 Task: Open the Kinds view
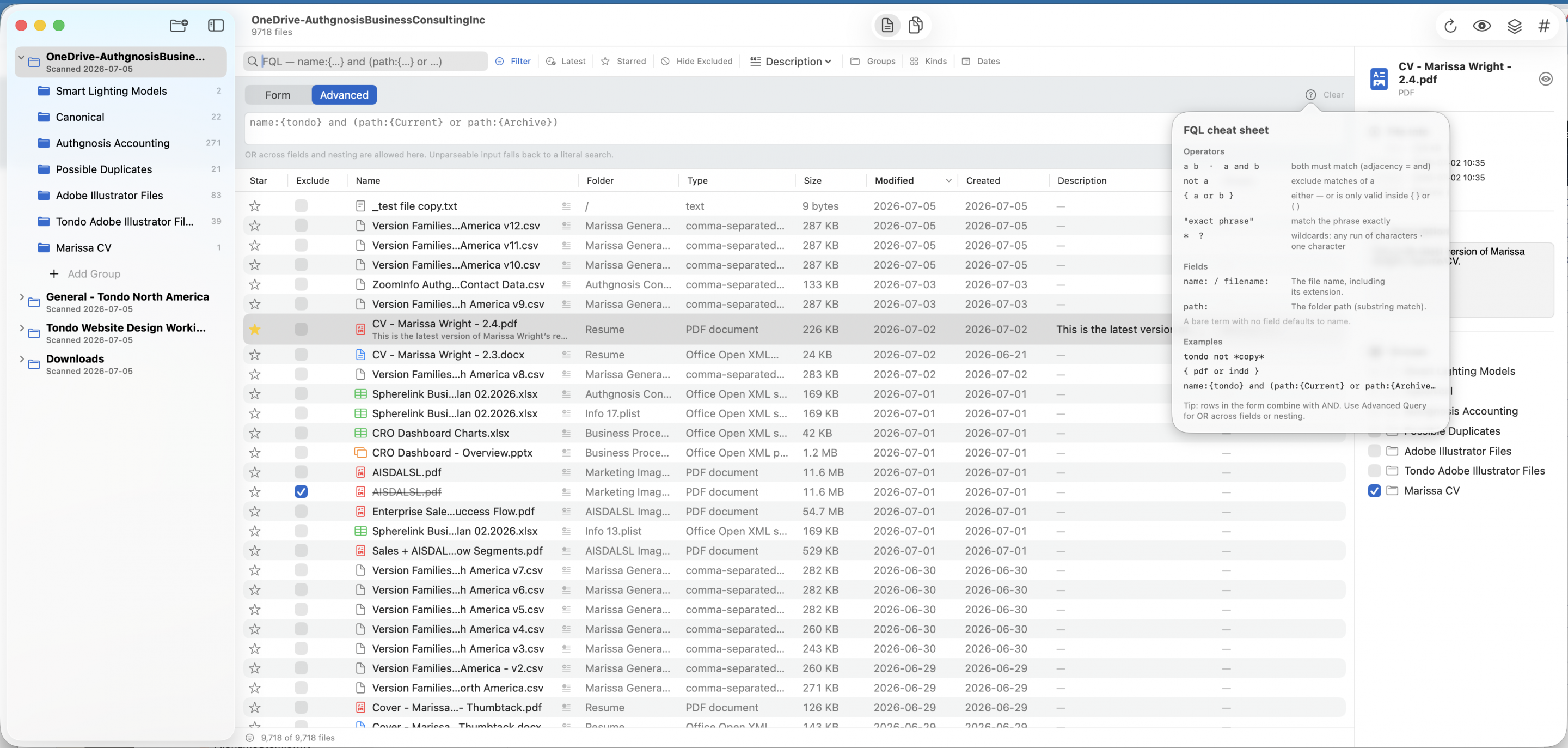tap(928, 61)
